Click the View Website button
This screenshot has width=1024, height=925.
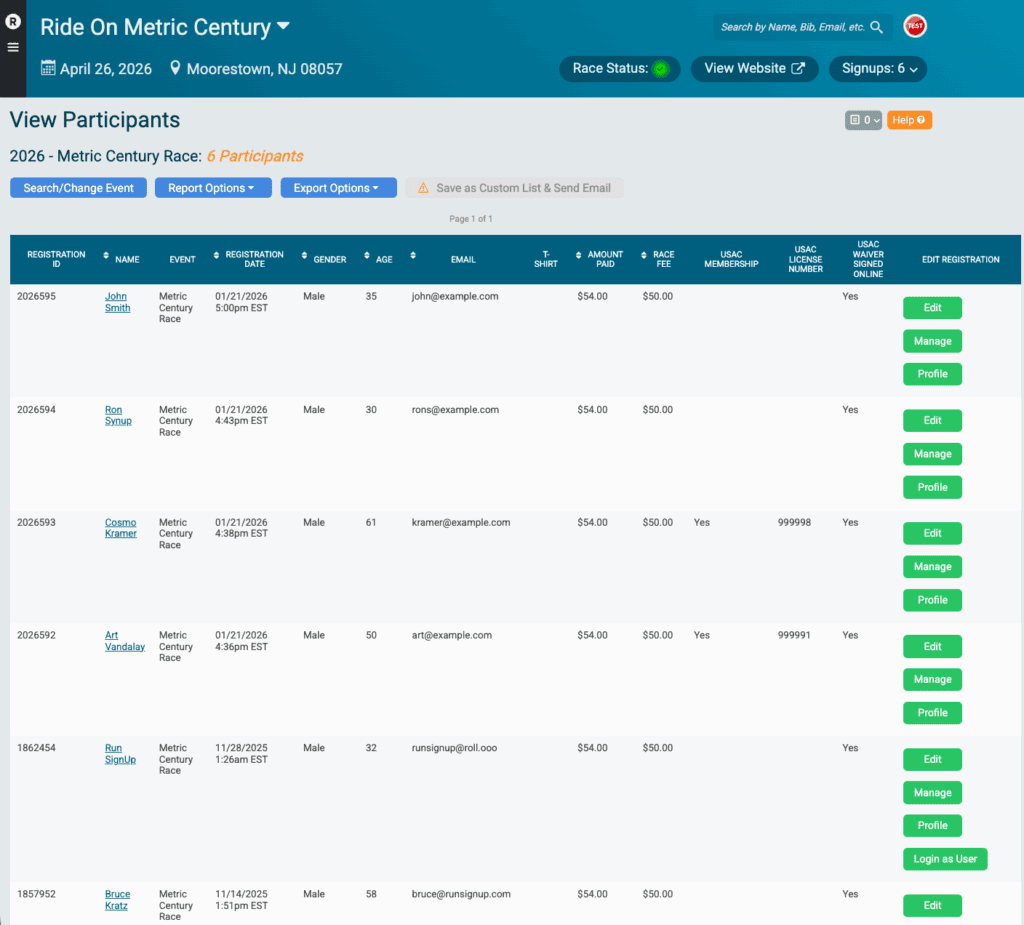(x=754, y=69)
